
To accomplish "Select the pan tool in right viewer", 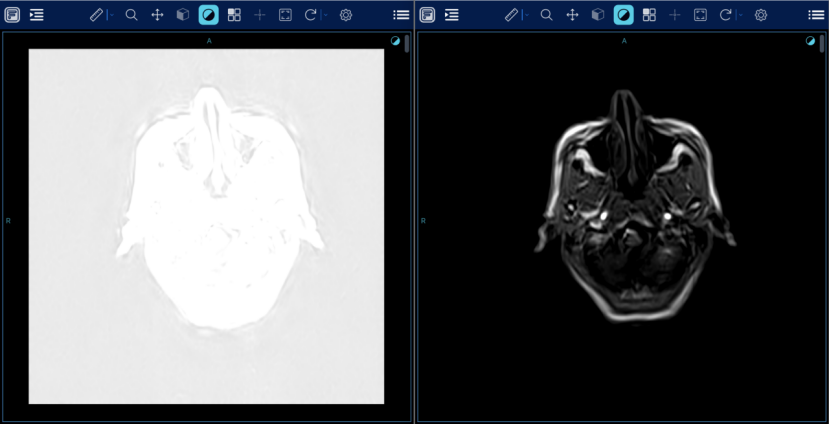I will click(572, 15).
